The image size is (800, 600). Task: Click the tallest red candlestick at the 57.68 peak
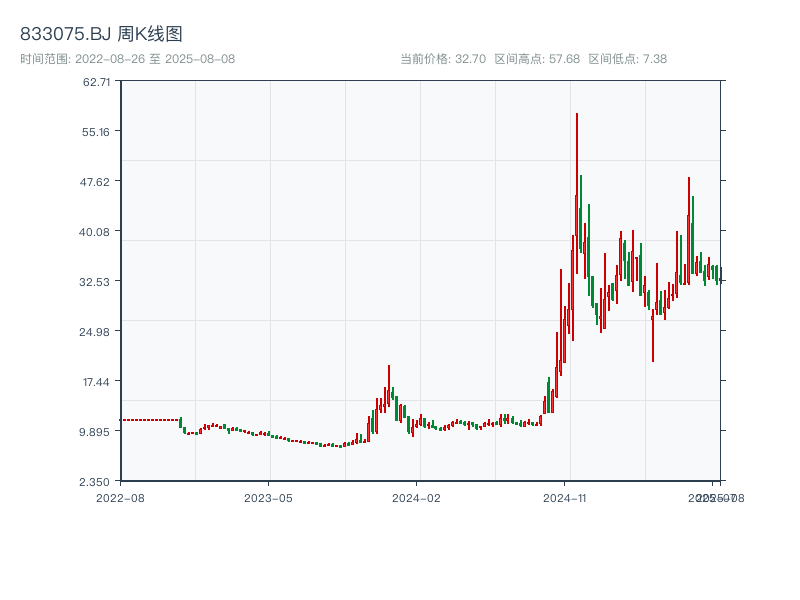(577, 193)
